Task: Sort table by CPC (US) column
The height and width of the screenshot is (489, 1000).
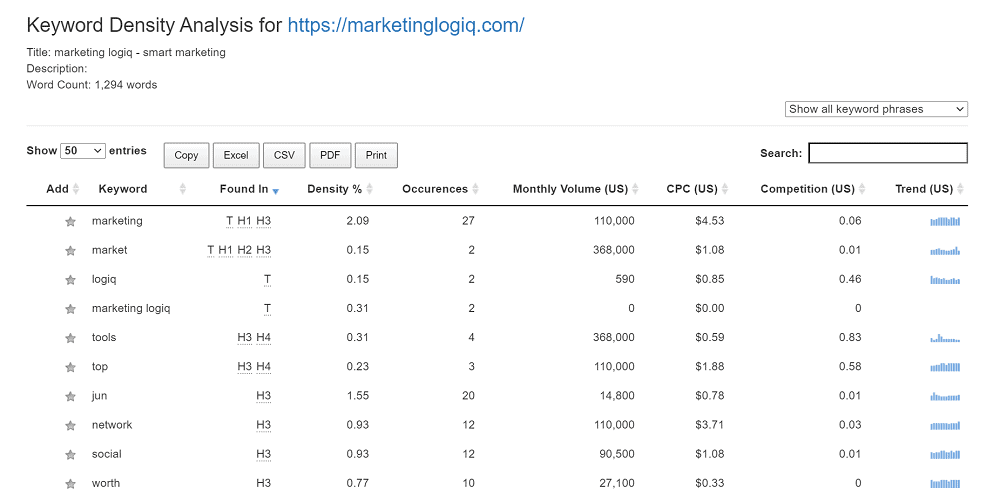Action: (x=697, y=189)
